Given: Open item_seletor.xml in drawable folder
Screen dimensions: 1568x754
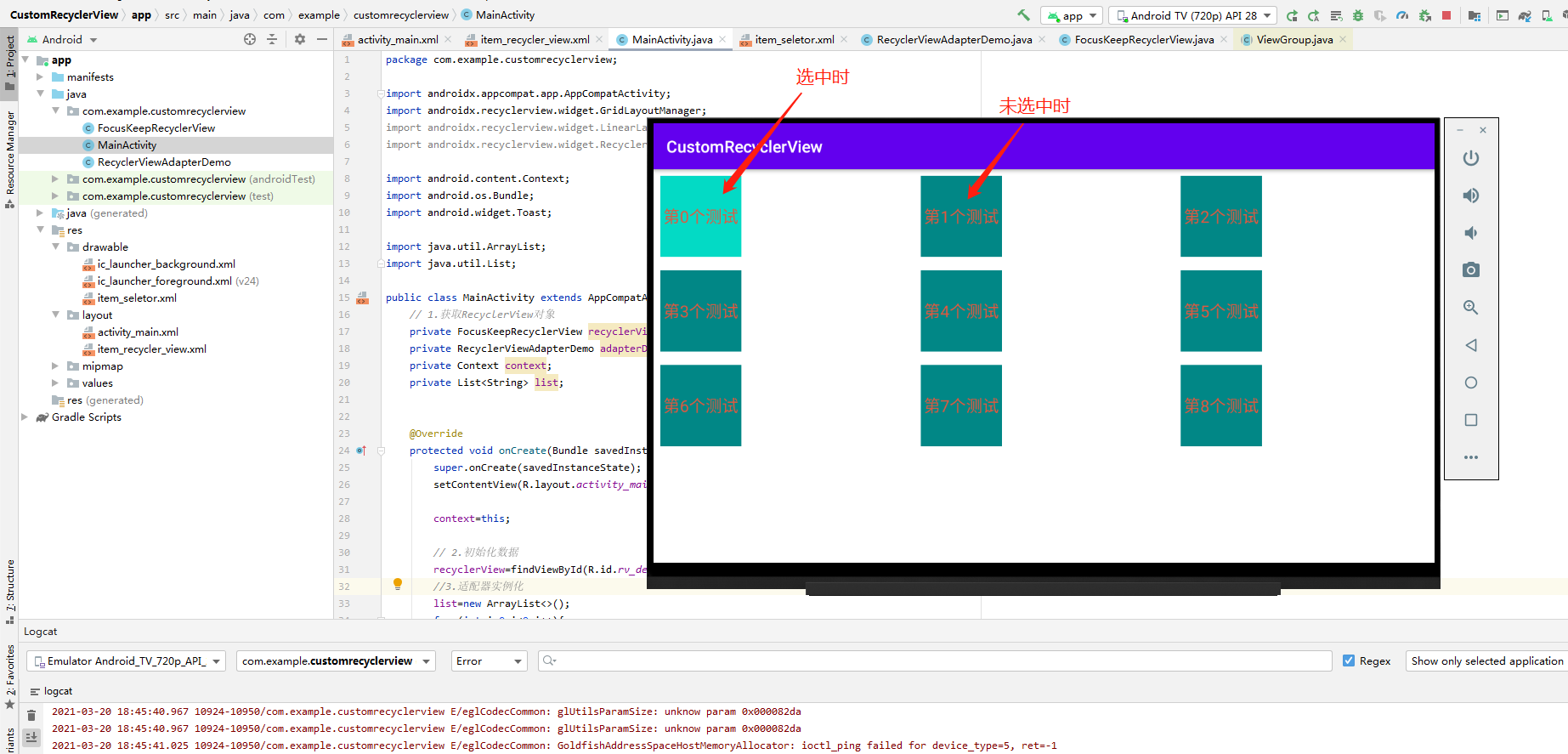Looking at the screenshot, I should [137, 298].
